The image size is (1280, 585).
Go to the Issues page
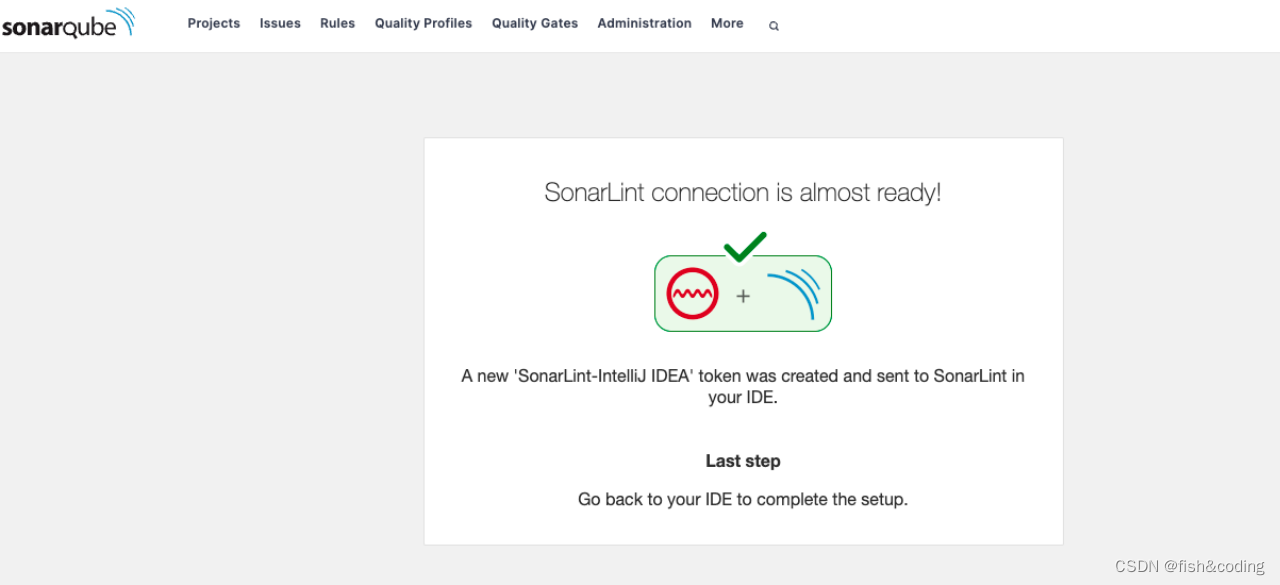tap(280, 23)
